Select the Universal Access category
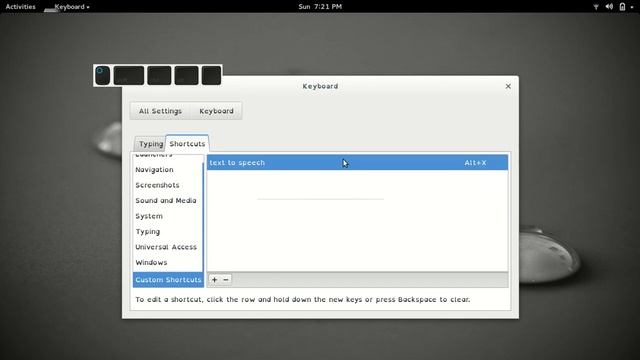The height and width of the screenshot is (360, 640). (167, 247)
